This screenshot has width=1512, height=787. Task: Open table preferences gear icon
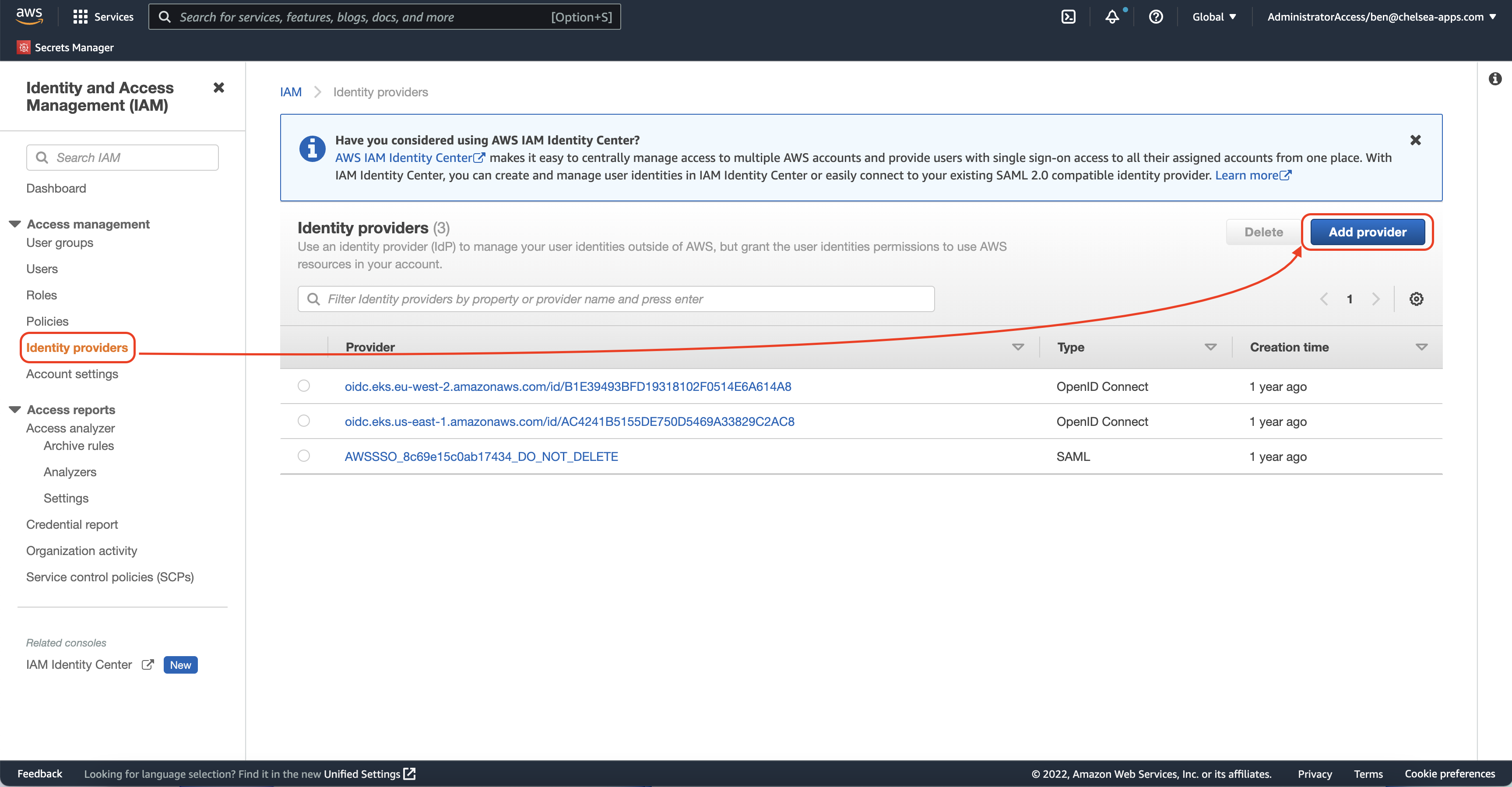(x=1416, y=299)
